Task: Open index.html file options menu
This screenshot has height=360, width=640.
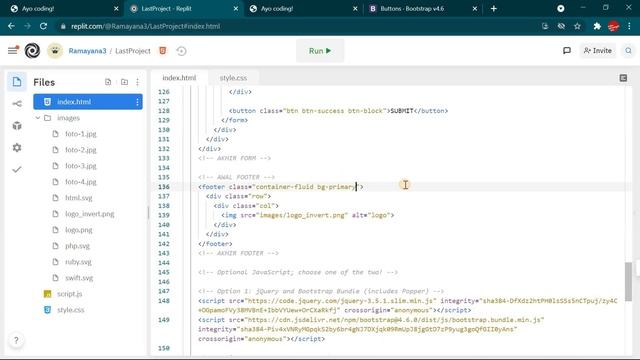Action: tap(137, 102)
